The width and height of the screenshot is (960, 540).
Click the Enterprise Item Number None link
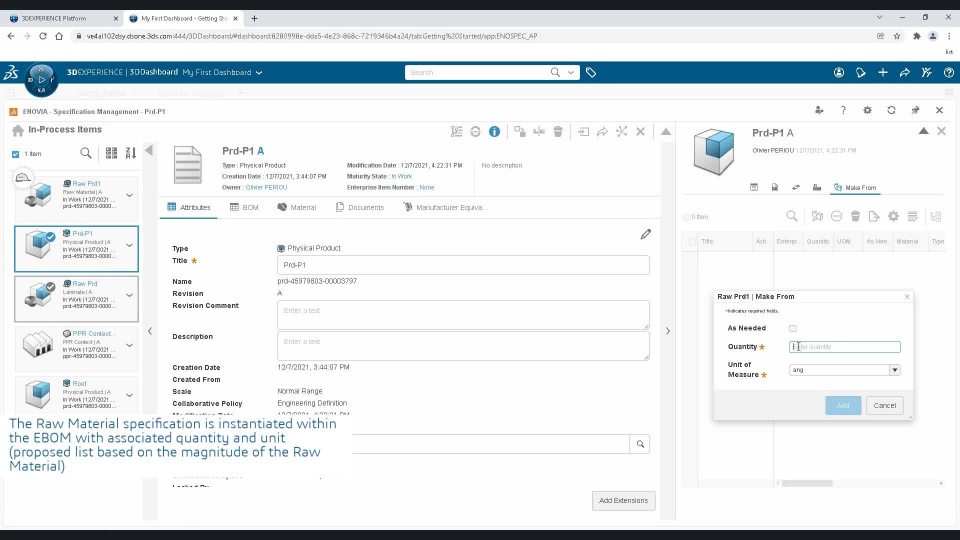click(x=427, y=187)
